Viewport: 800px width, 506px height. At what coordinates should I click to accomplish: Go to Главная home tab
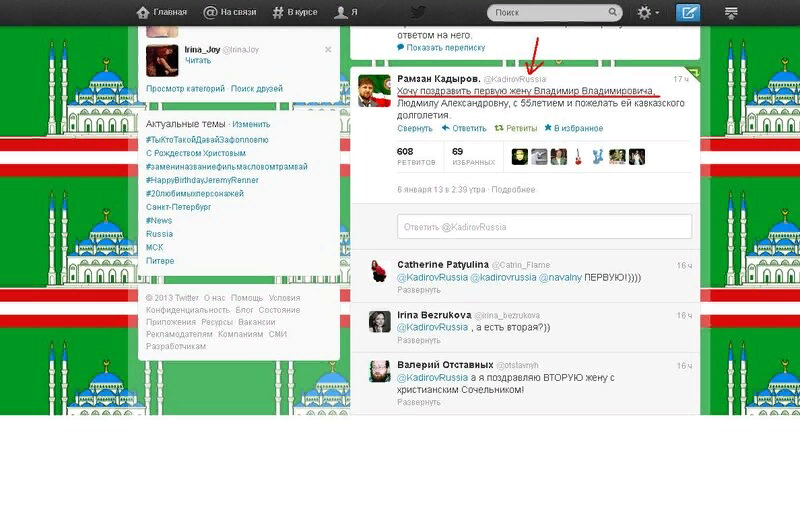(161, 12)
